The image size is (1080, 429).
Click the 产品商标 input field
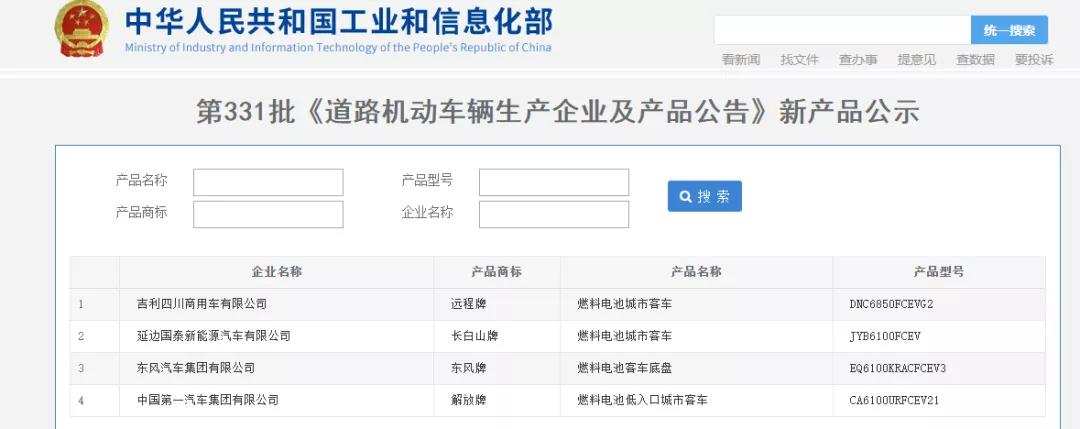[268, 214]
